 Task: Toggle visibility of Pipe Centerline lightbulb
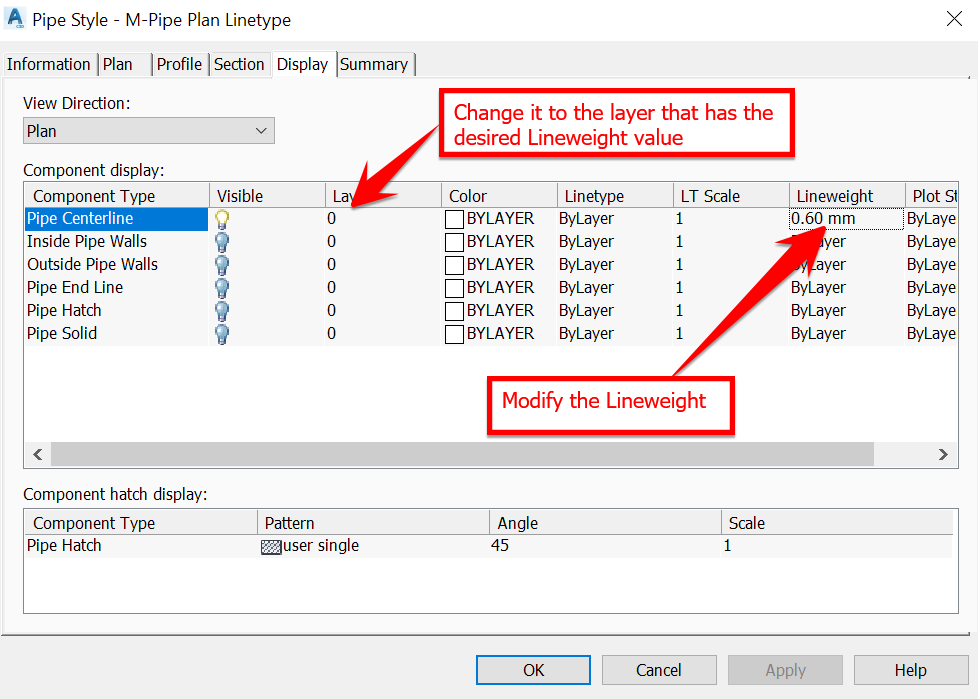[x=220, y=218]
